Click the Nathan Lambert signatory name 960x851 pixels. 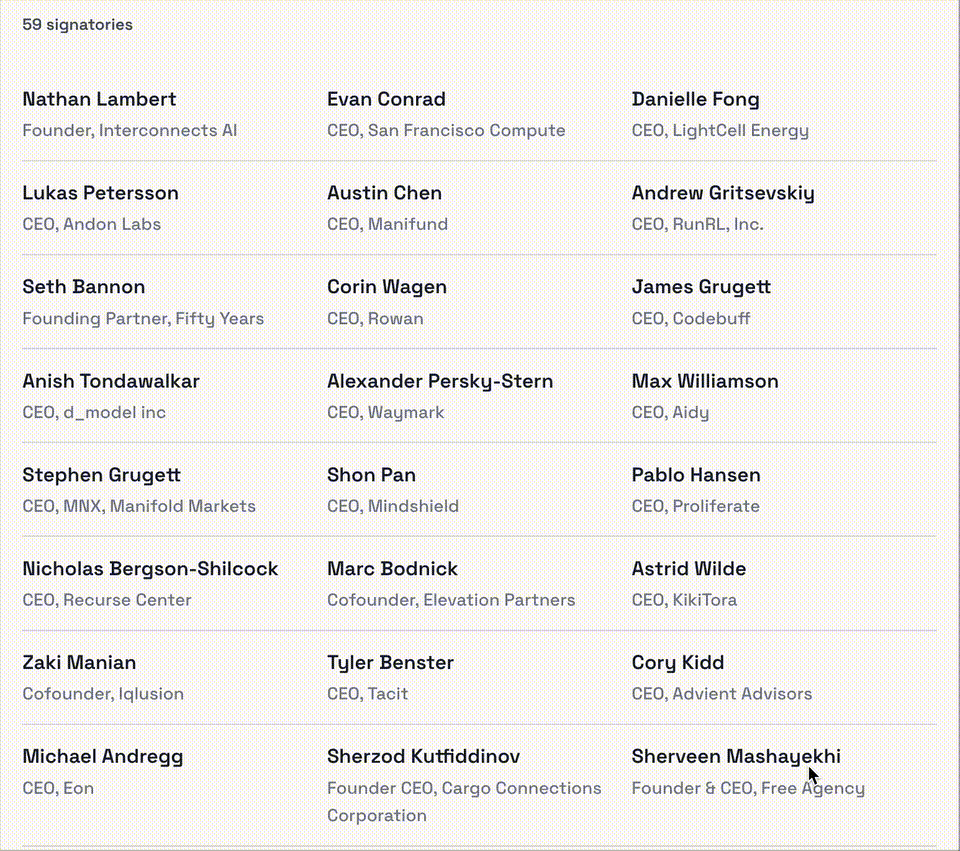pos(99,99)
